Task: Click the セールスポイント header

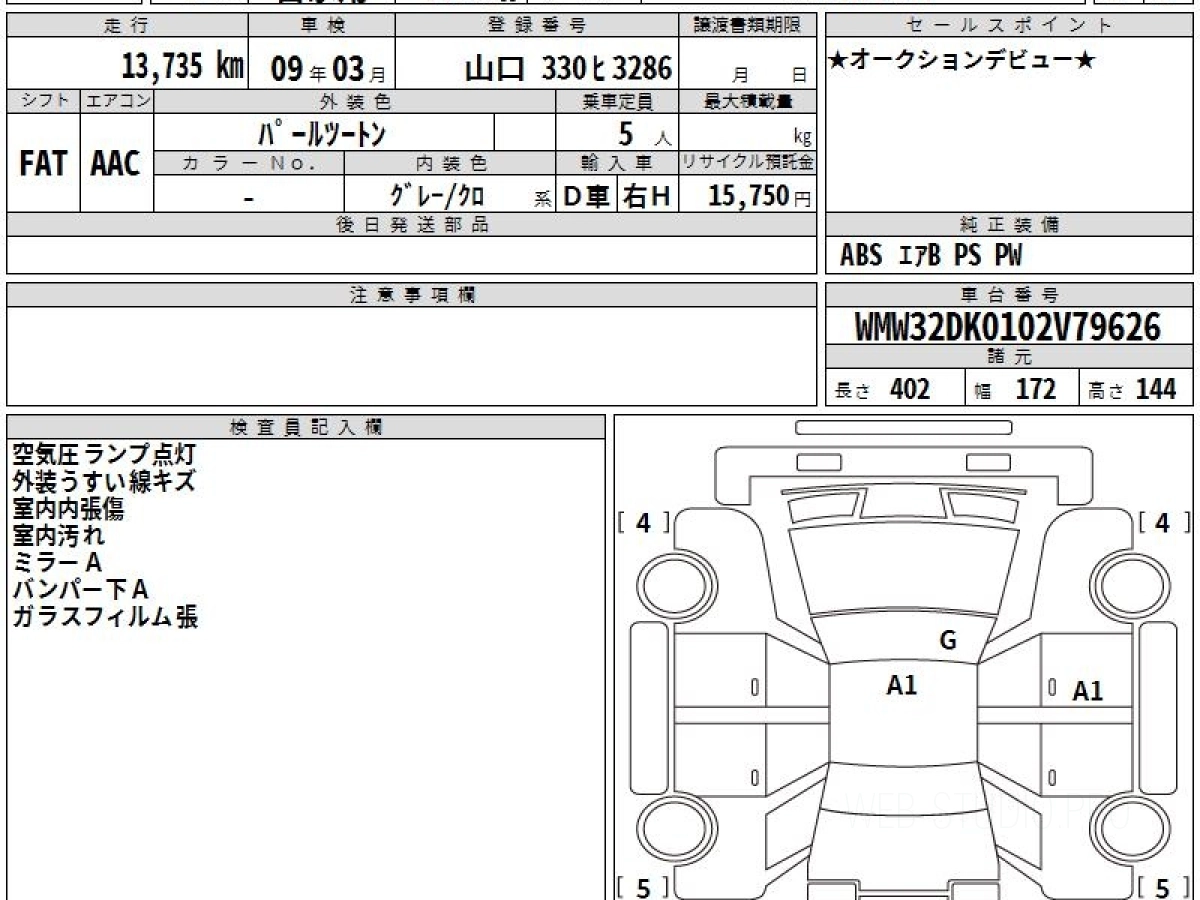Action: (x=1009, y=25)
